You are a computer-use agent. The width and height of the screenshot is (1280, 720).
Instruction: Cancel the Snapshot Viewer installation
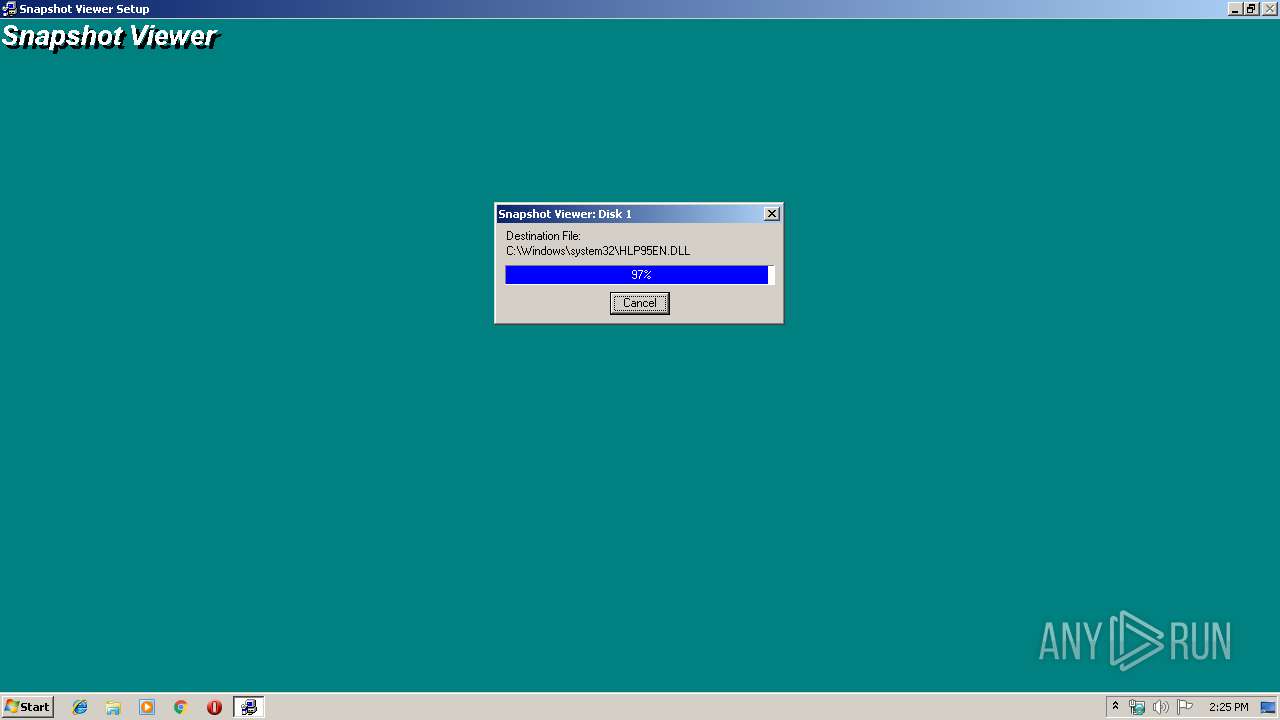[x=639, y=303]
